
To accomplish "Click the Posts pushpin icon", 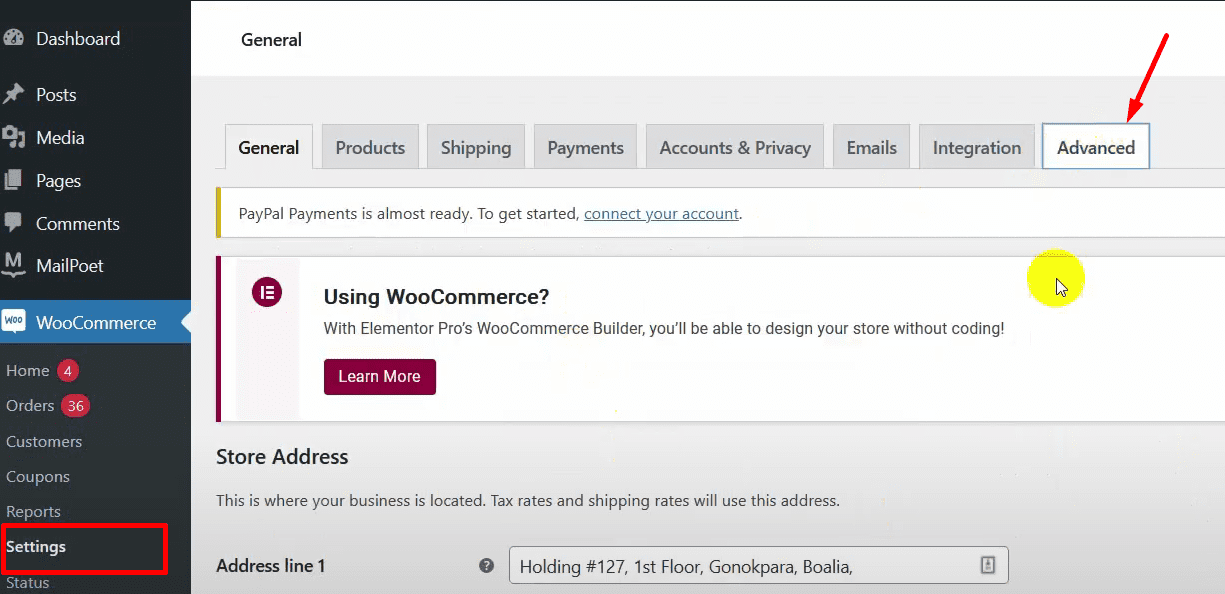I will [13, 95].
